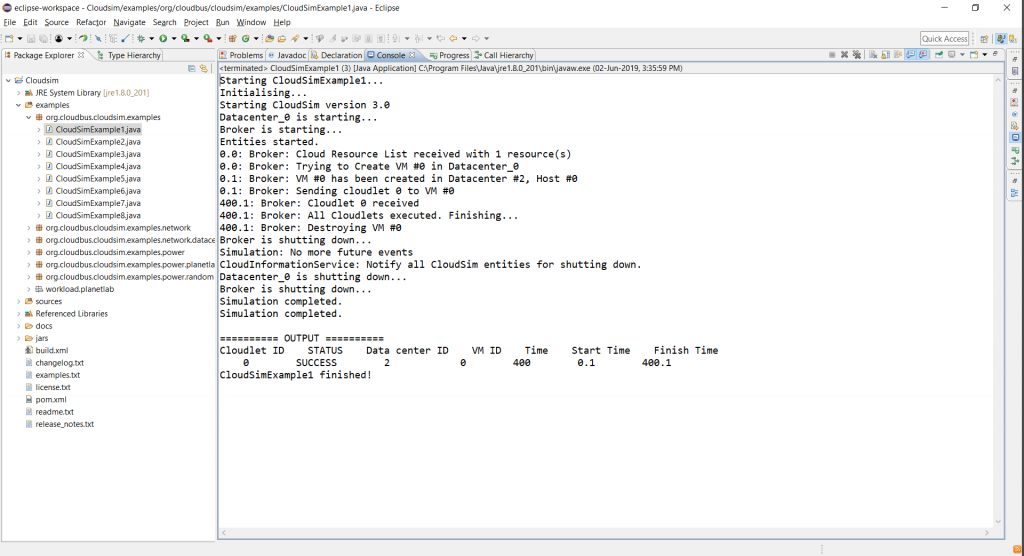The height and width of the screenshot is (556, 1024).
Task: Switch to the Declaration tab
Action: (336, 56)
